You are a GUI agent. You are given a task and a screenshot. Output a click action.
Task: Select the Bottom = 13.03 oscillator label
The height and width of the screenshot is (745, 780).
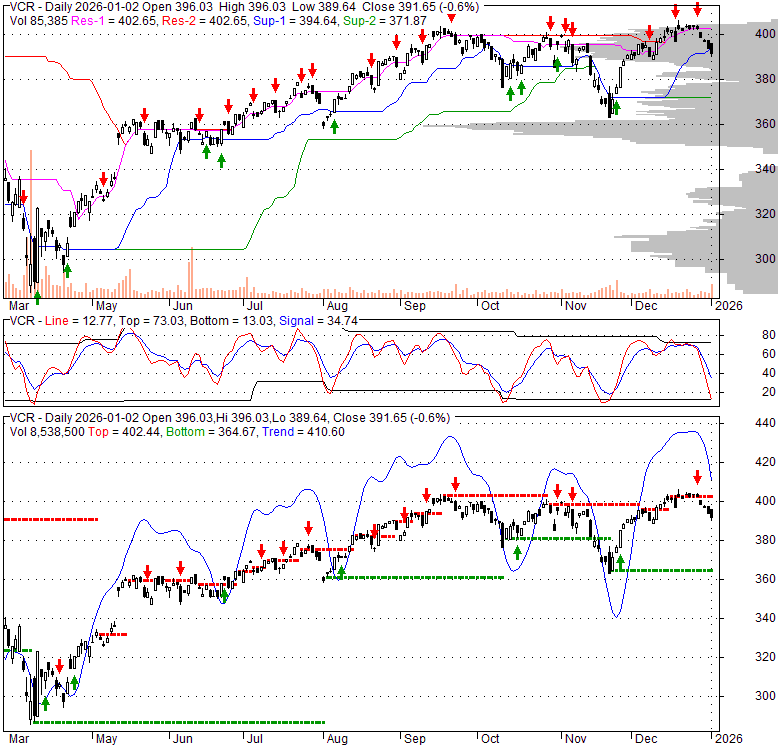tap(232, 321)
